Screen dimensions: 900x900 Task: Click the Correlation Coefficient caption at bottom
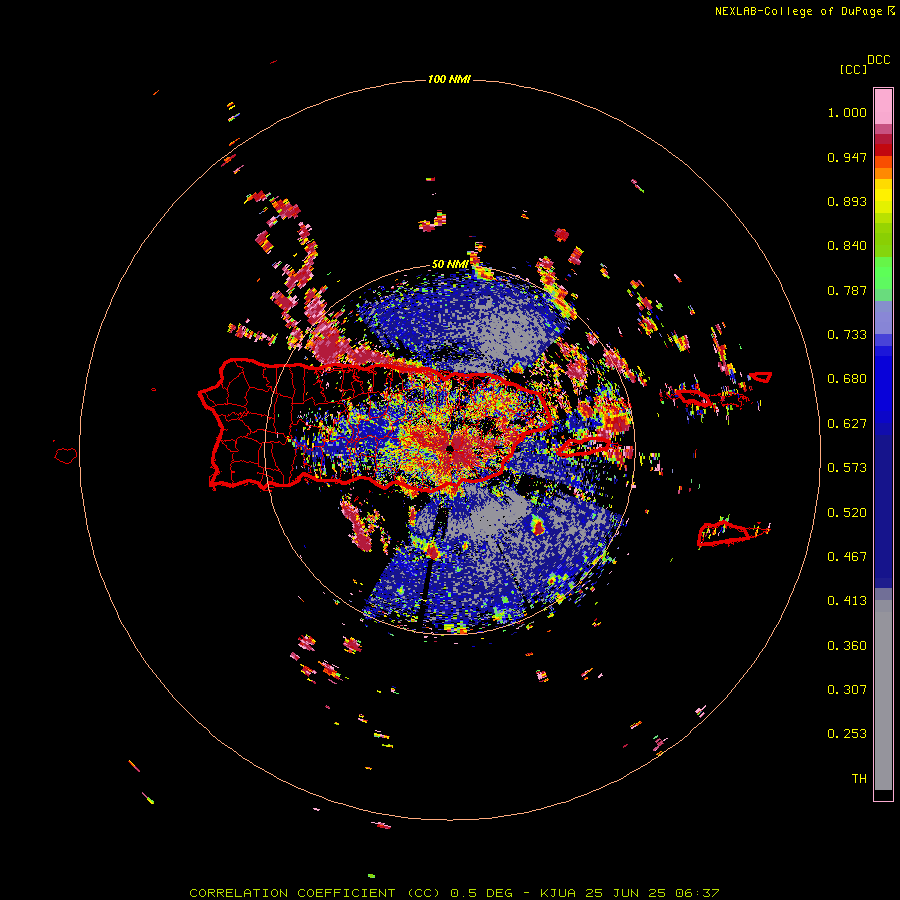pyautogui.click(x=455, y=893)
